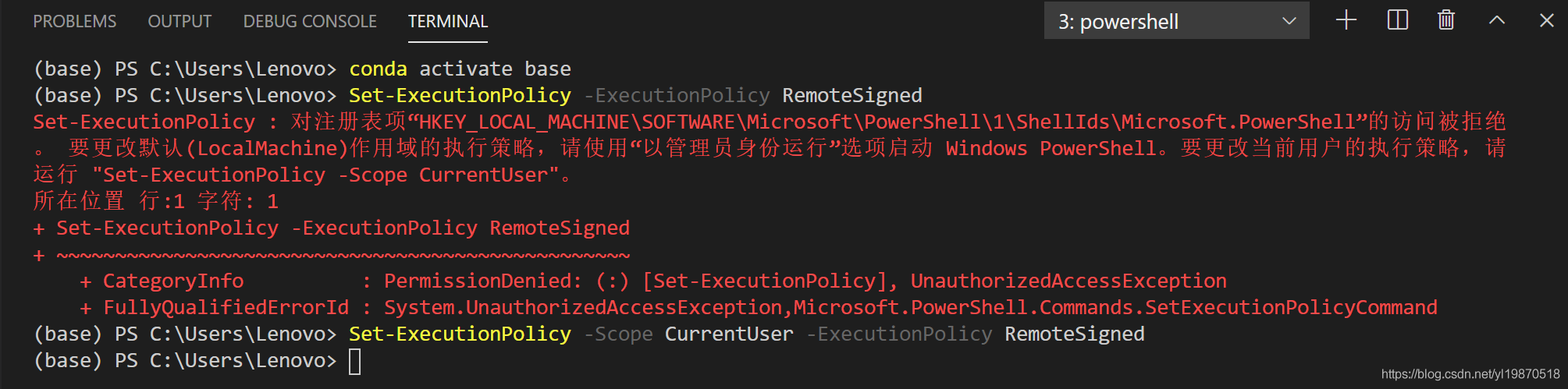Screen dimensions: 1568x389
Task: Create a new terminal with the plus icon
Action: click(x=1346, y=20)
